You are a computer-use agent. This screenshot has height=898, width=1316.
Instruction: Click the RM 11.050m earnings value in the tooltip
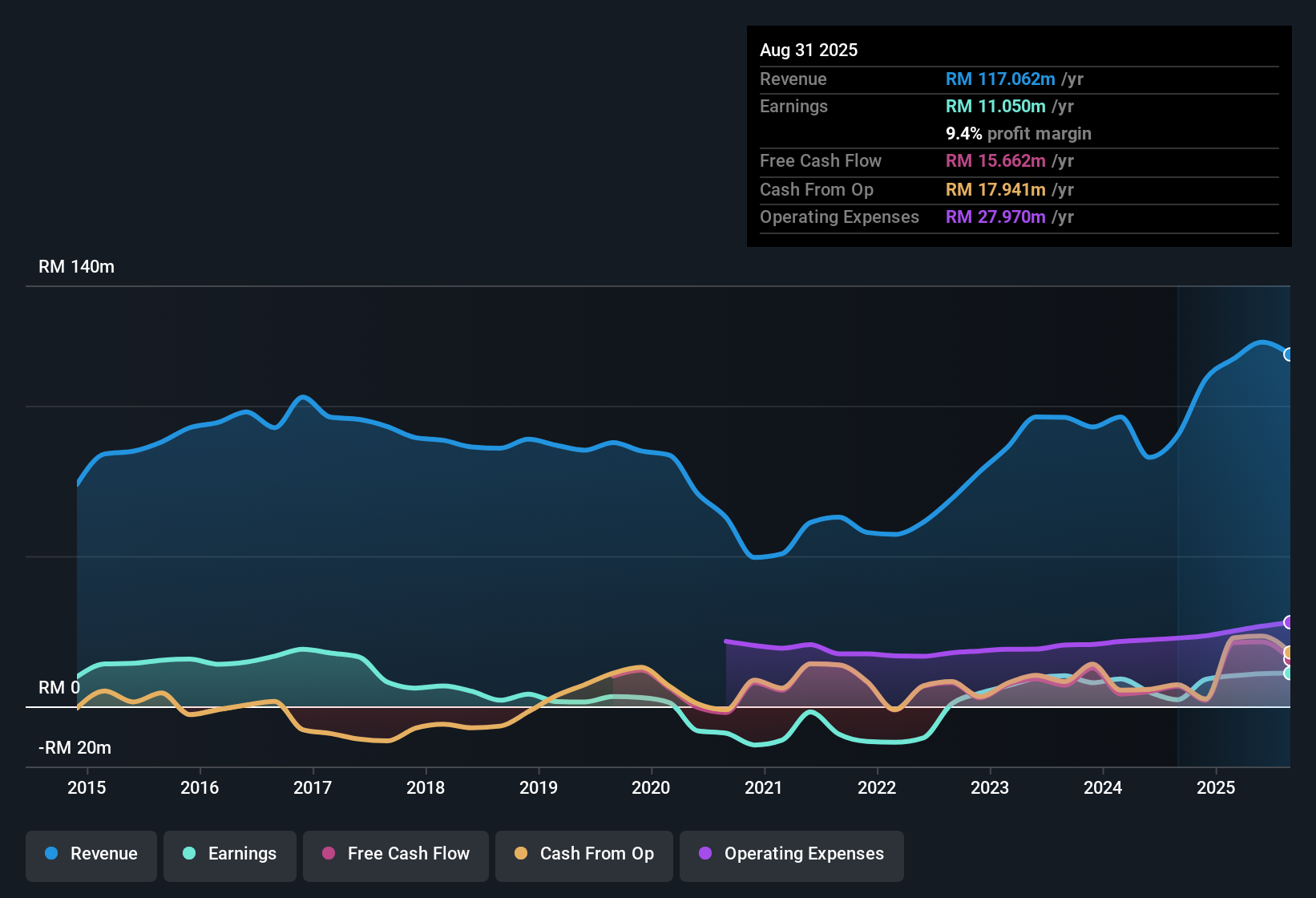(x=995, y=106)
